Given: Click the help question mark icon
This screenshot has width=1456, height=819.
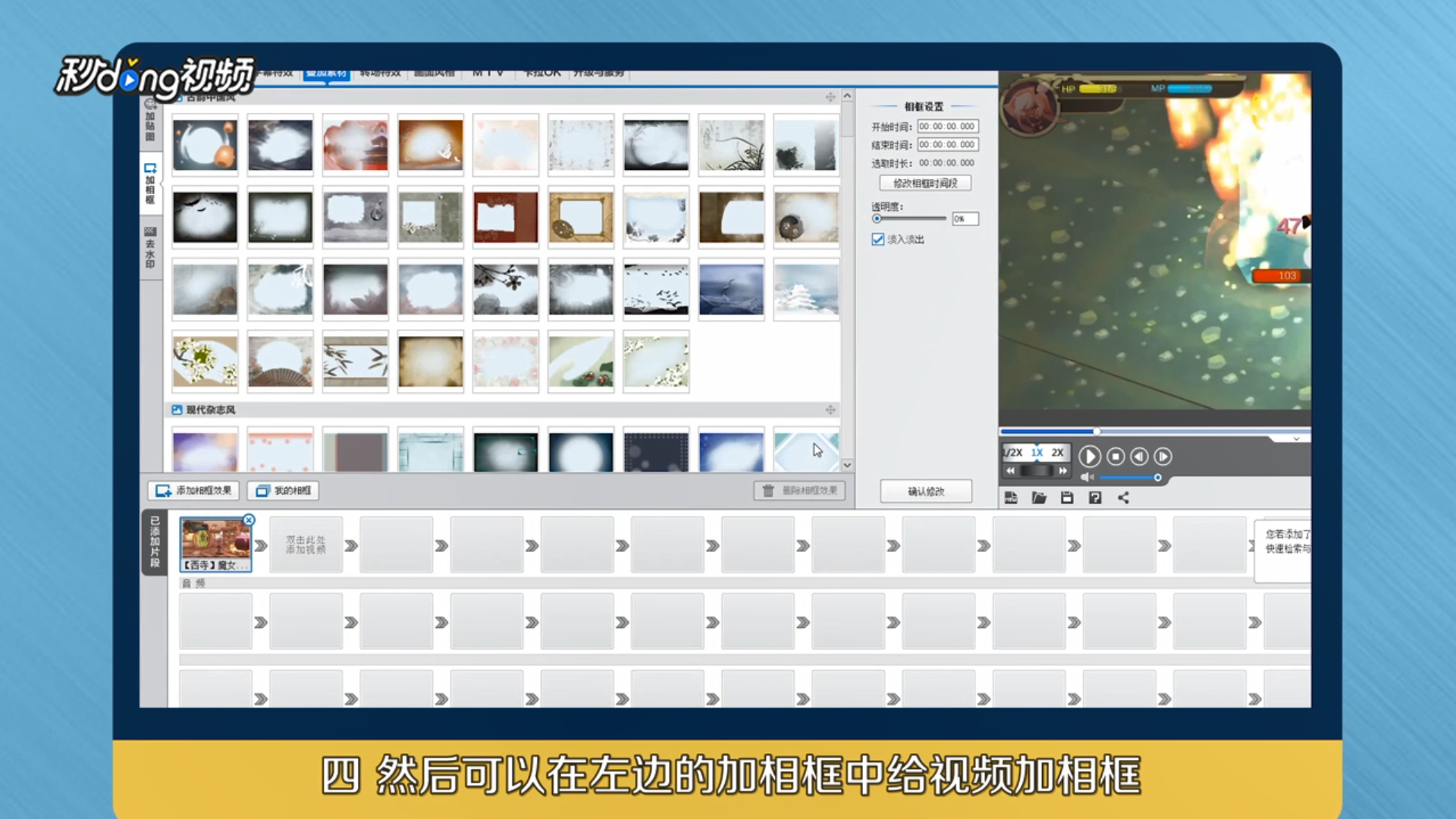Looking at the screenshot, I should click(x=1095, y=498).
